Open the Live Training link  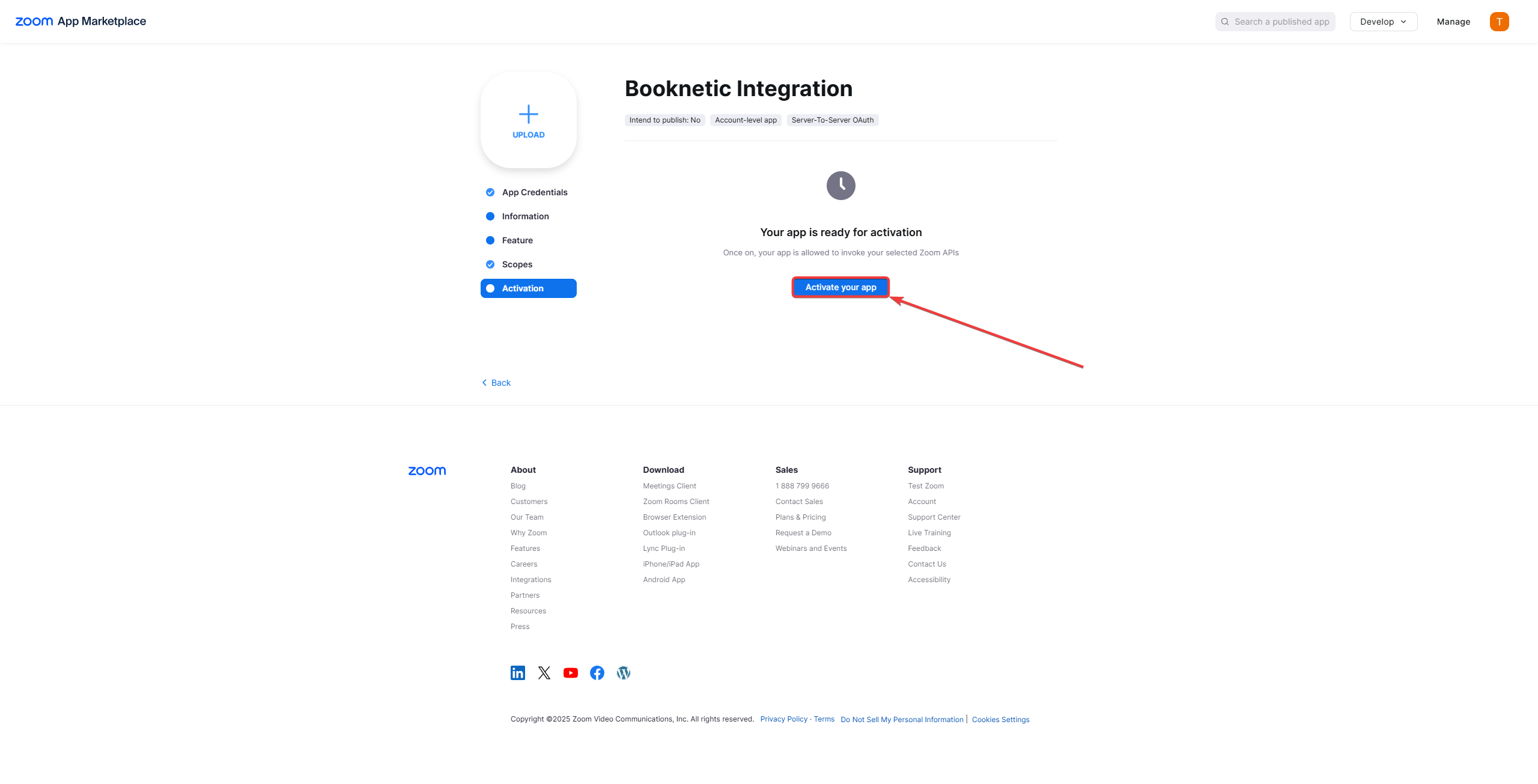[x=929, y=533]
